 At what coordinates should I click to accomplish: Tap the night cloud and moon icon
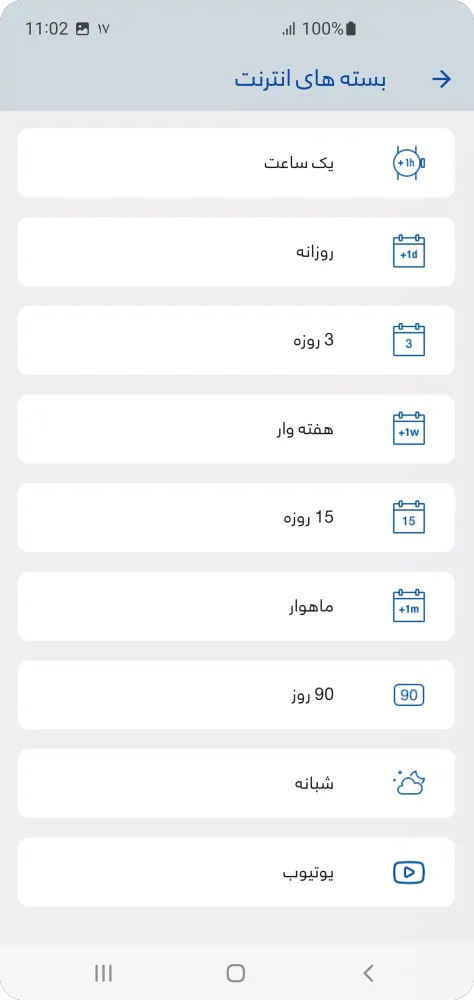coord(409,783)
